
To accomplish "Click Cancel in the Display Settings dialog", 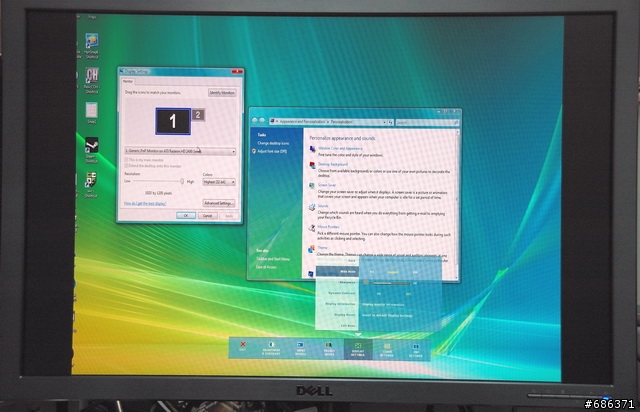I will tap(207, 215).
